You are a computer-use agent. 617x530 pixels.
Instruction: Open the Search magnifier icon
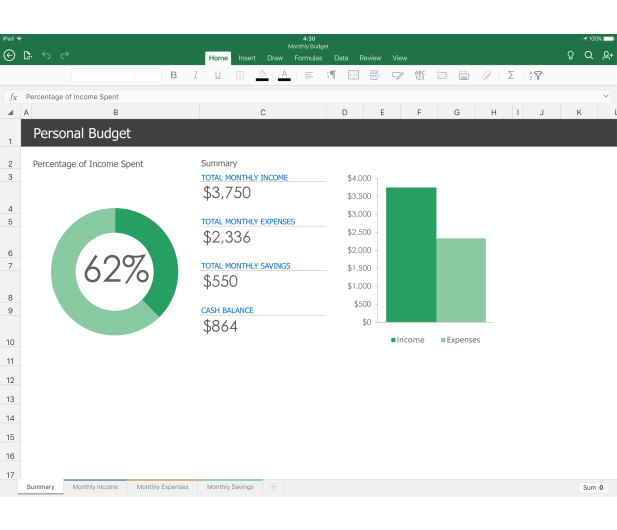589,55
